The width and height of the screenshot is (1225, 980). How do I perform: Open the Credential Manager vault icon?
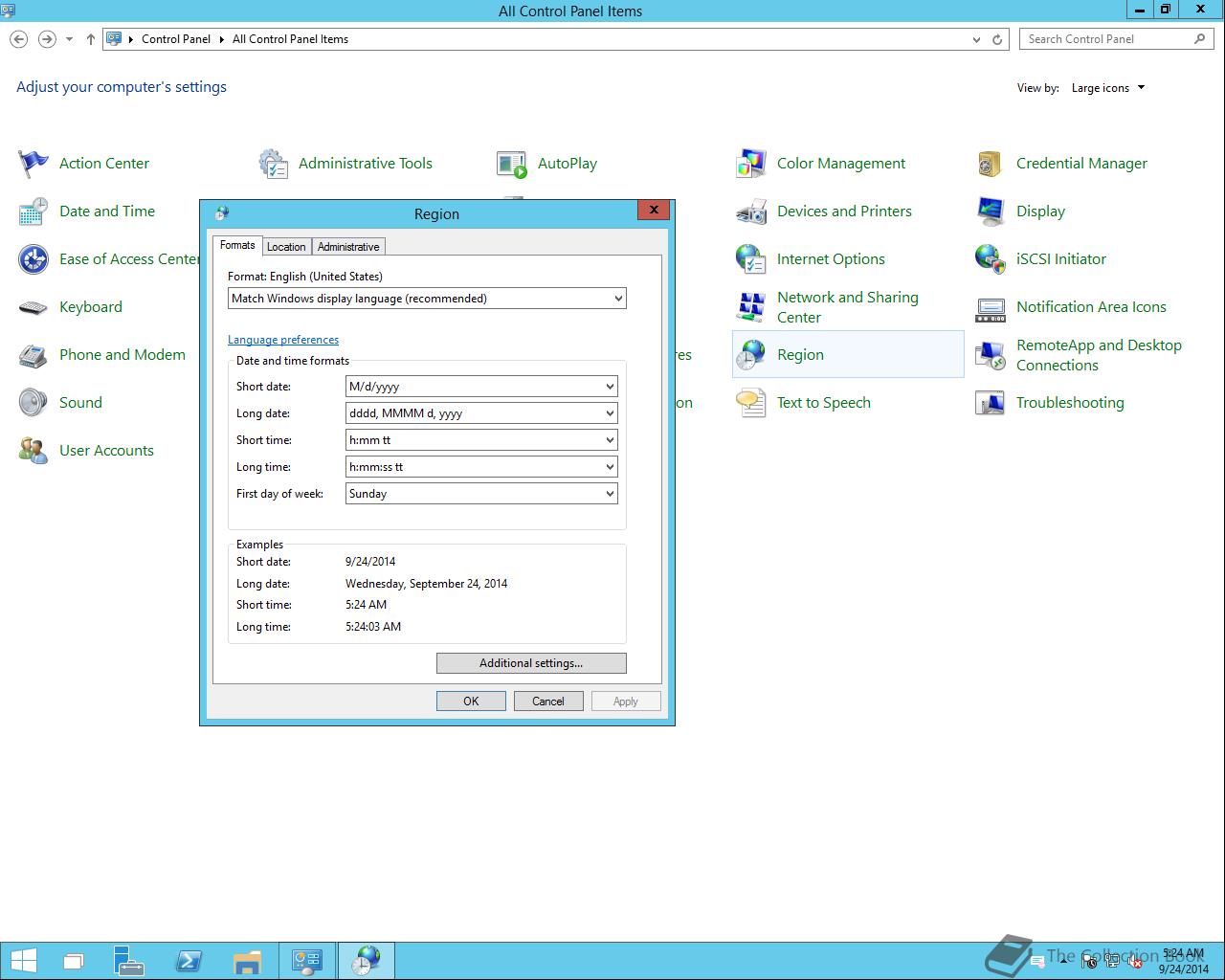coord(991,164)
